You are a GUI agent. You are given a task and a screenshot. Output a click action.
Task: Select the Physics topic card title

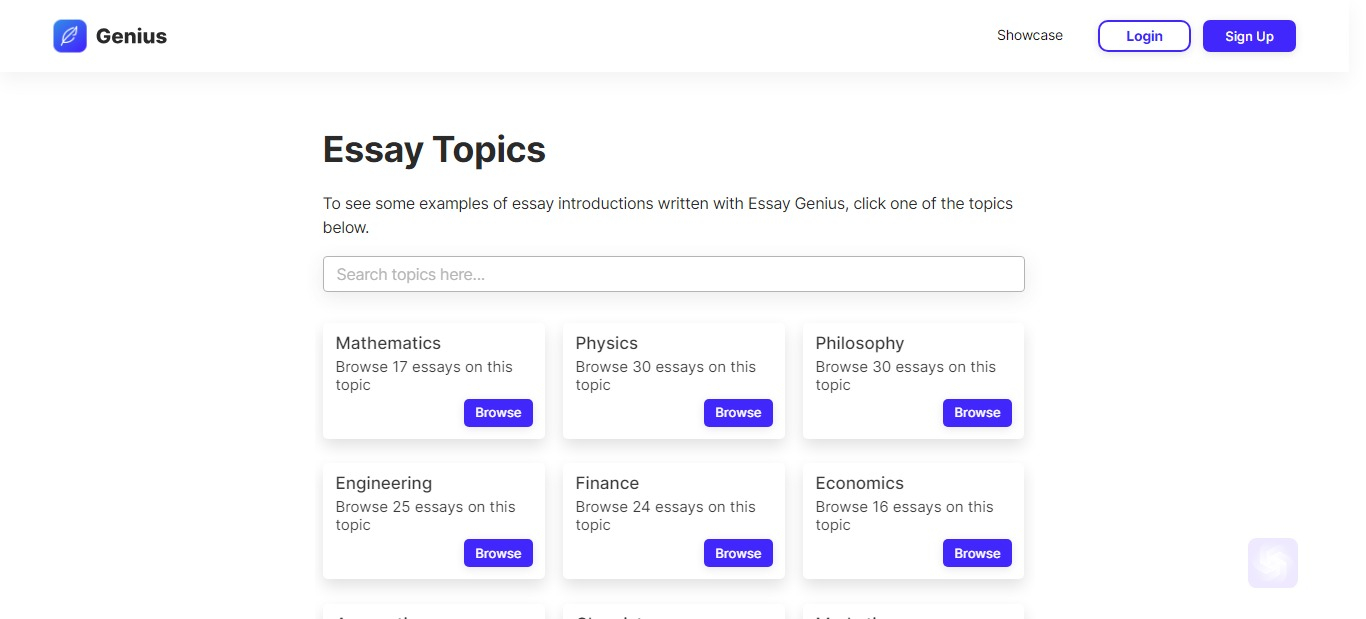(607, 343)
